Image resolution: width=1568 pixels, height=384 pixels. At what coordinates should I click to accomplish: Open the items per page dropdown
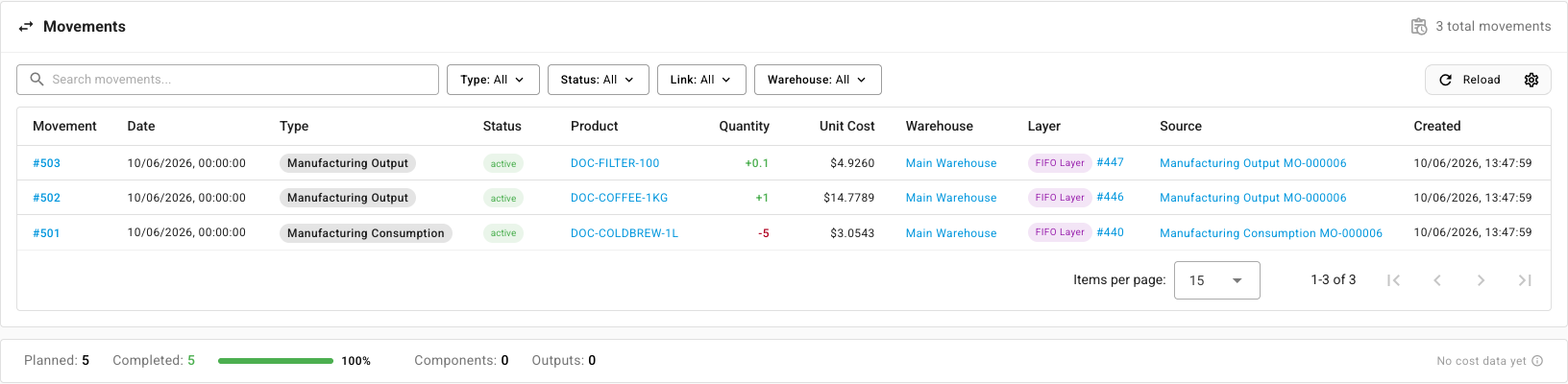[1216, 280]
